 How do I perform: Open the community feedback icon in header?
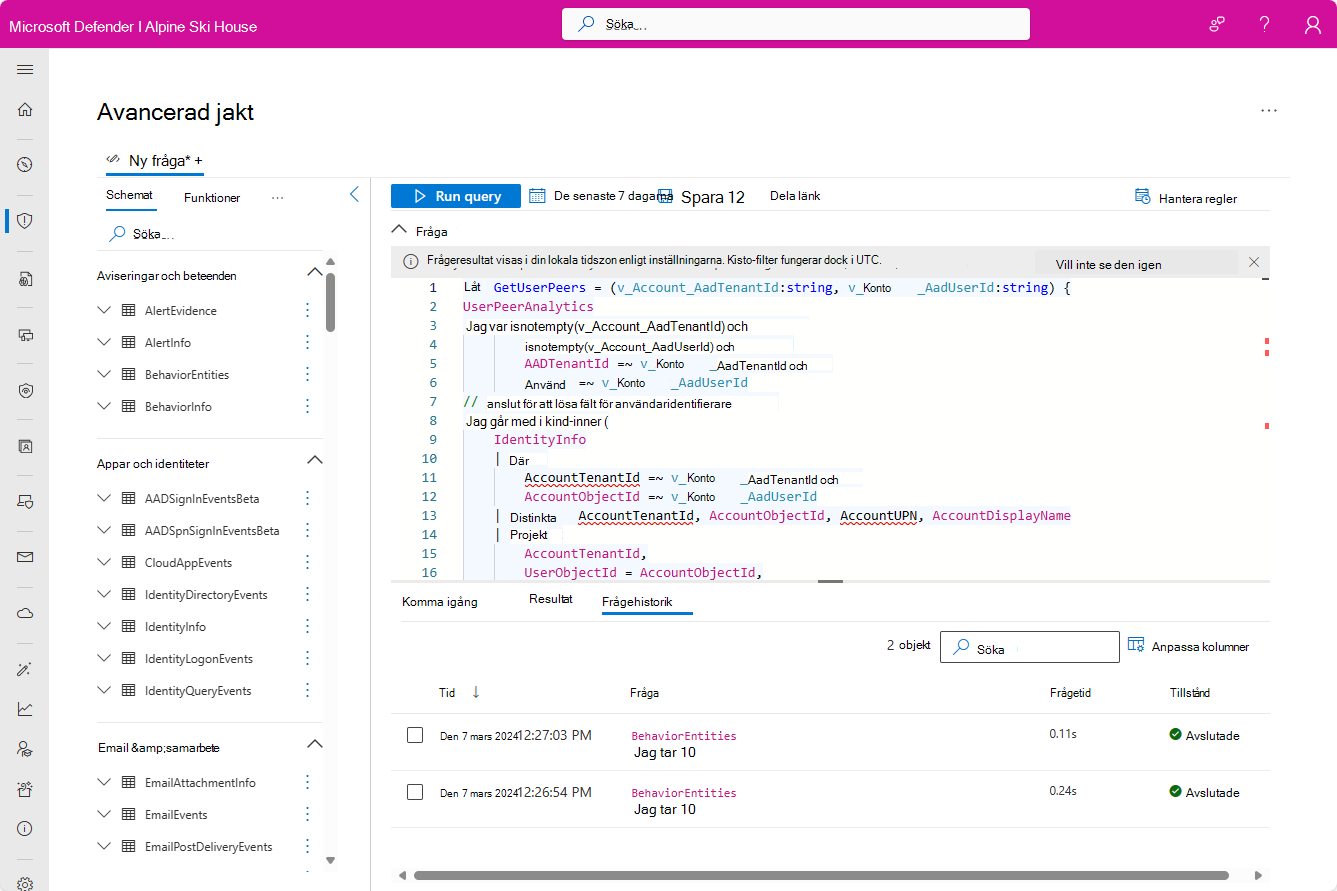coord(1217,24)
